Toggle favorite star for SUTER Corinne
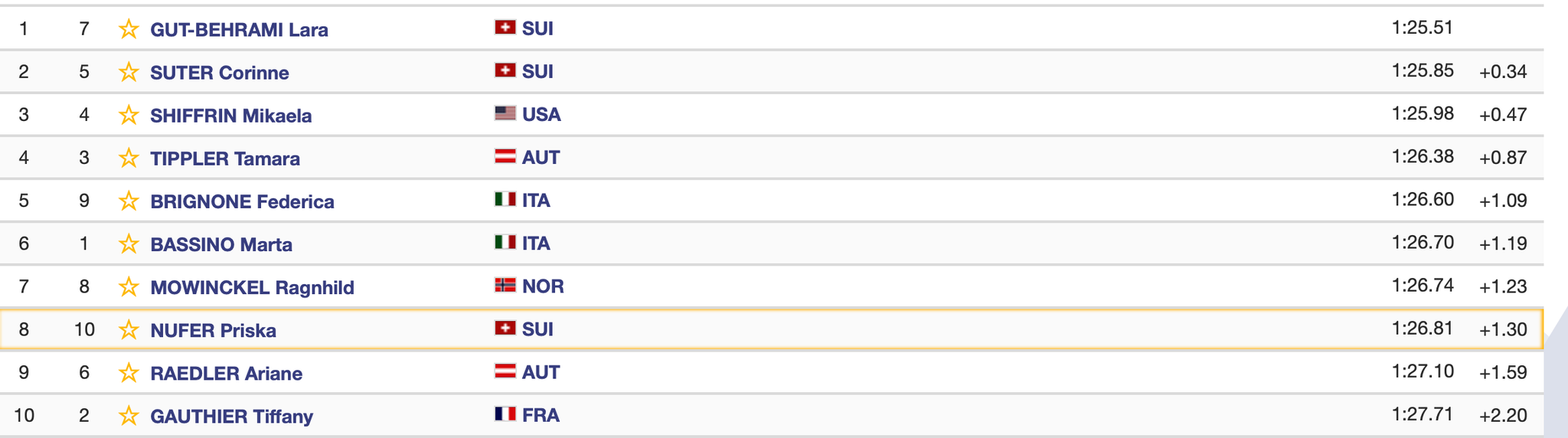The height and width of the screenshot is (438, 1568). 129,72
